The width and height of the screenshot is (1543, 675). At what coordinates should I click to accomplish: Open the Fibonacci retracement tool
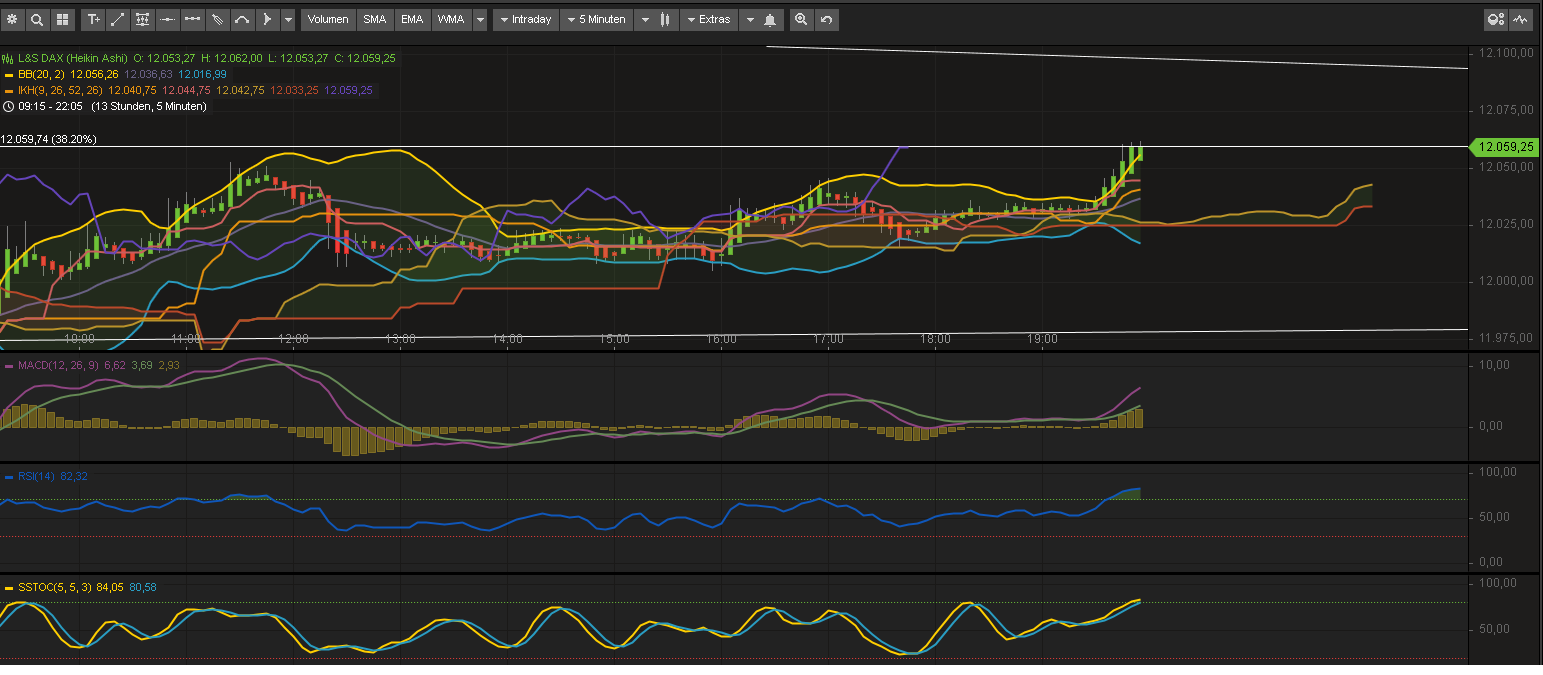tap(143, 19)
